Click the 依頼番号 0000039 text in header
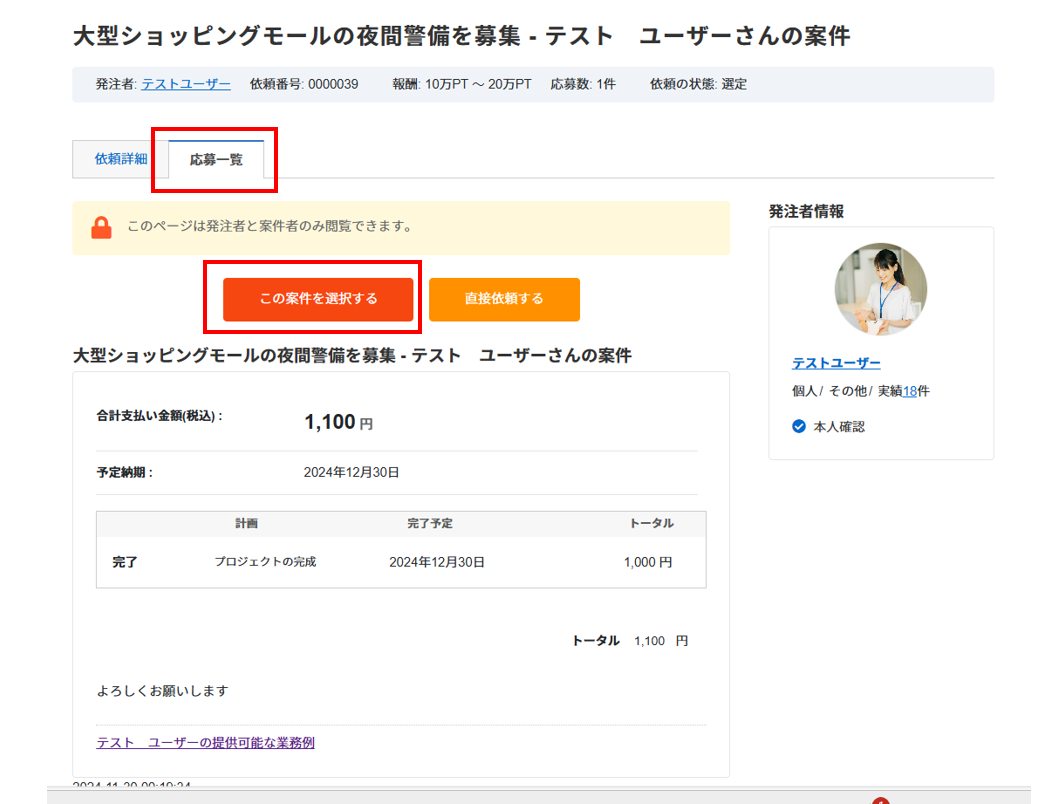This screenshot has height=804, width=1058. tap(304, 84)
